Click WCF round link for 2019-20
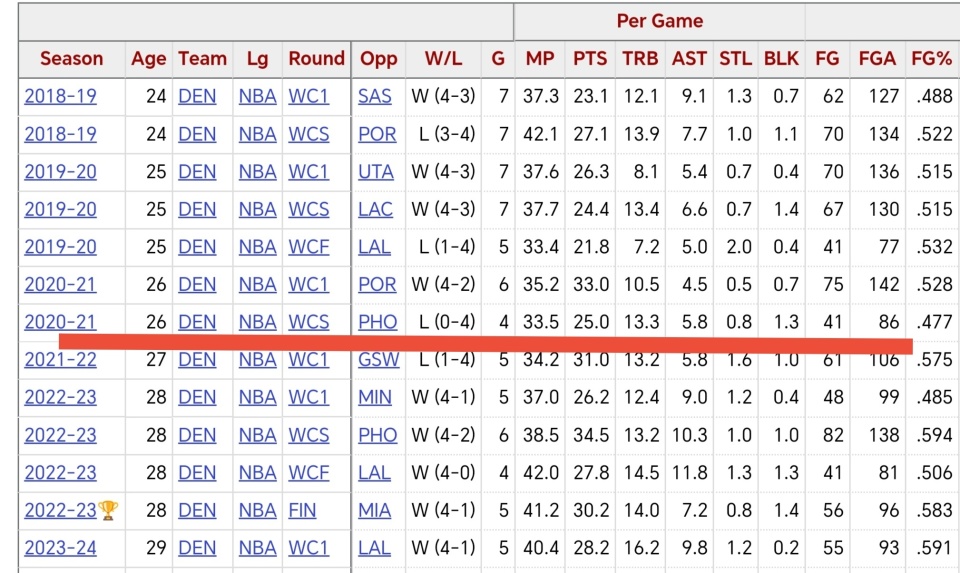 (308, 247)
